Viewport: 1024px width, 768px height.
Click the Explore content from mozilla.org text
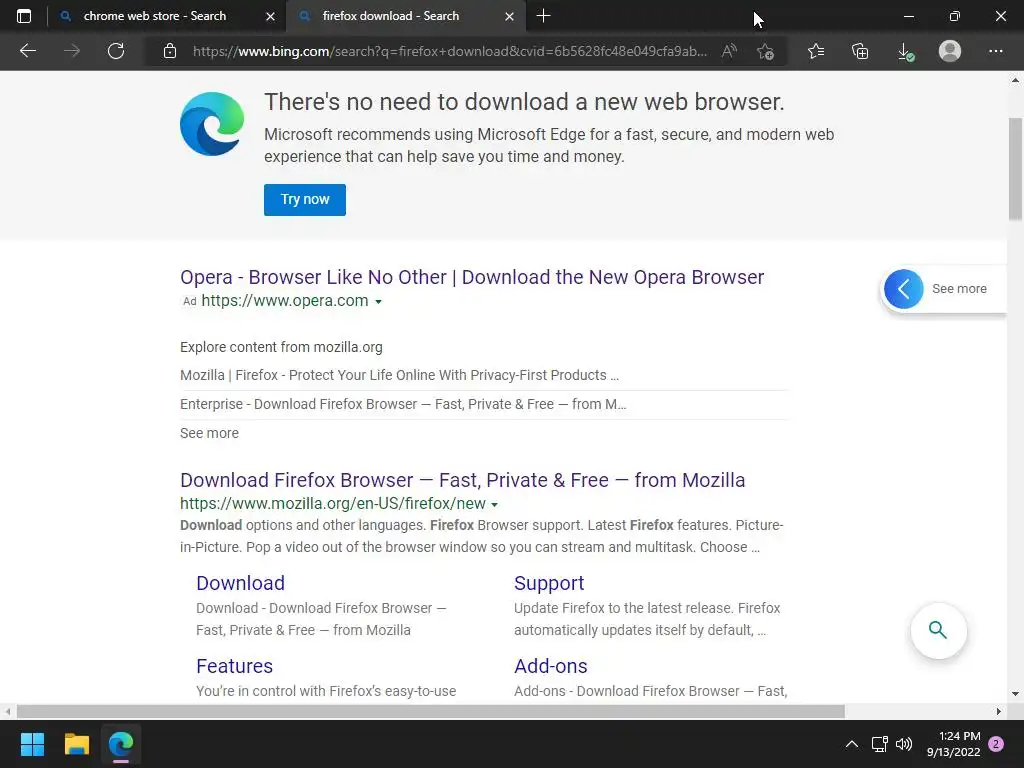[281, 347]
